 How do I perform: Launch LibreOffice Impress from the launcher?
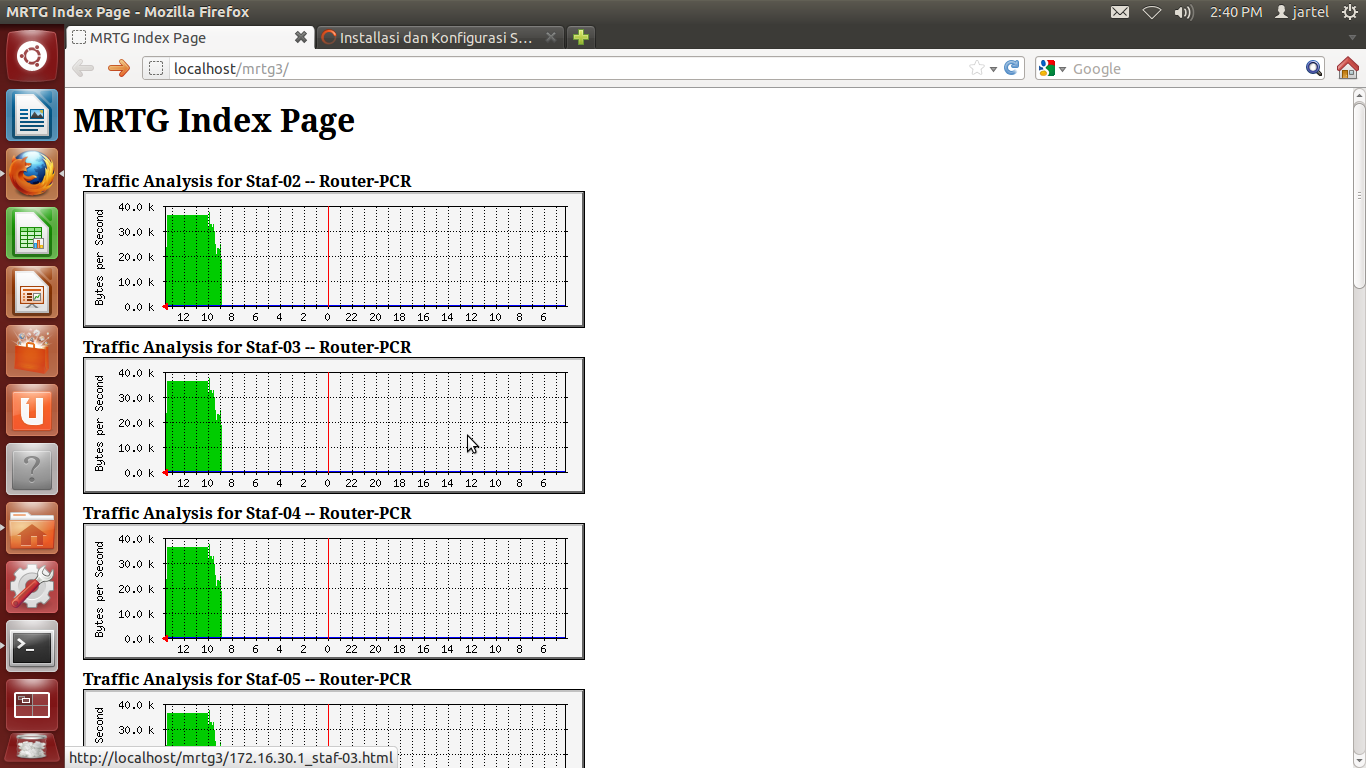[32, 292]
